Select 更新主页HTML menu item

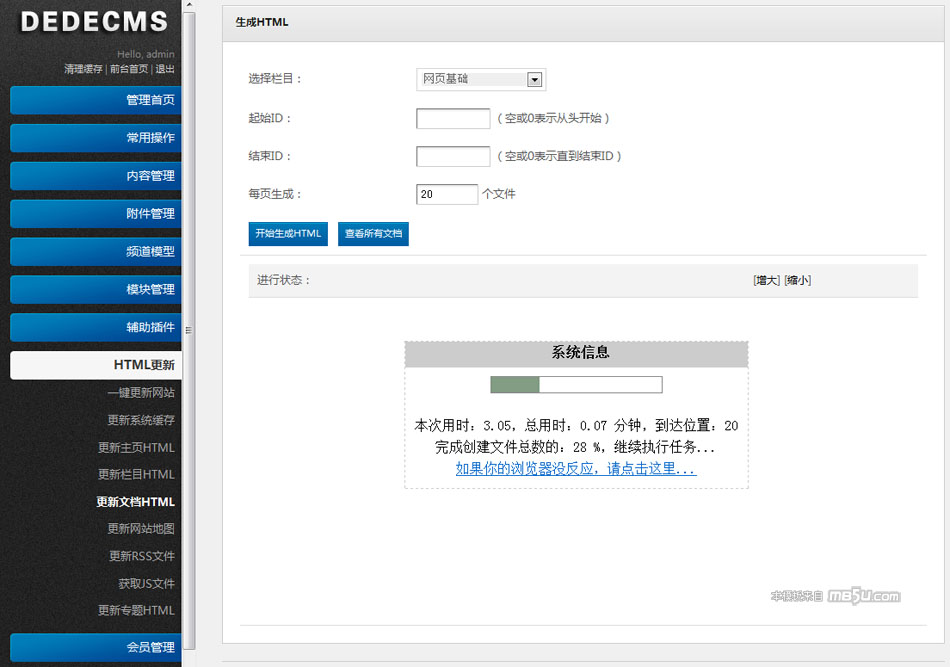coord(136,447)
